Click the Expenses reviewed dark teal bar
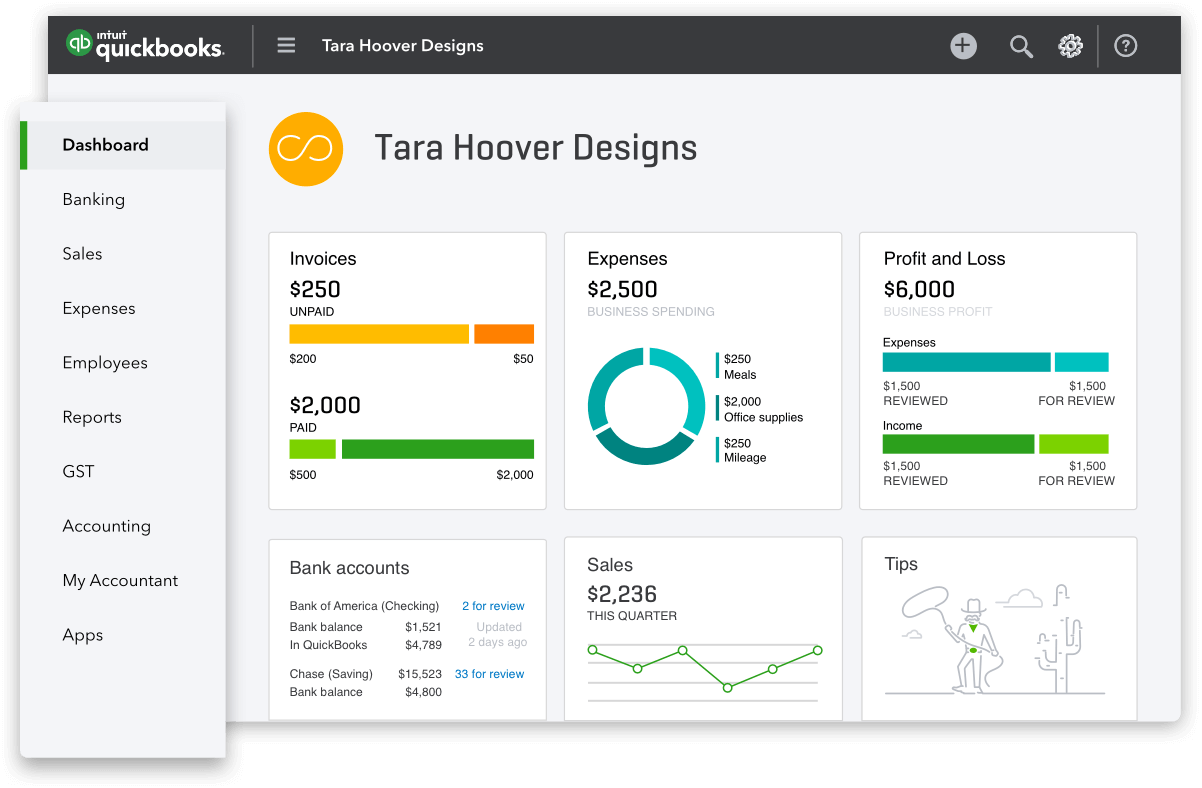 click(x=967, y=362)
